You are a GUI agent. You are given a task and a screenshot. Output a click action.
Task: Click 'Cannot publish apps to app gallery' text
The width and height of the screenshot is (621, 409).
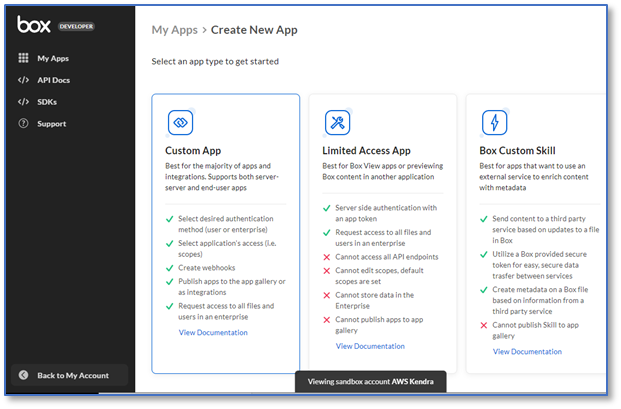click(x=379, y=325)
